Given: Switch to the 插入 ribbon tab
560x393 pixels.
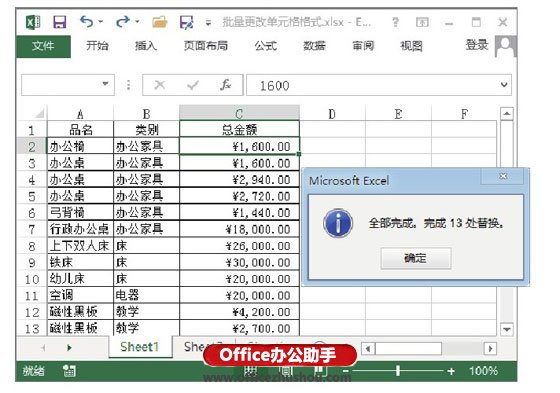Looking at the screenshot, I should coord(146,46).
